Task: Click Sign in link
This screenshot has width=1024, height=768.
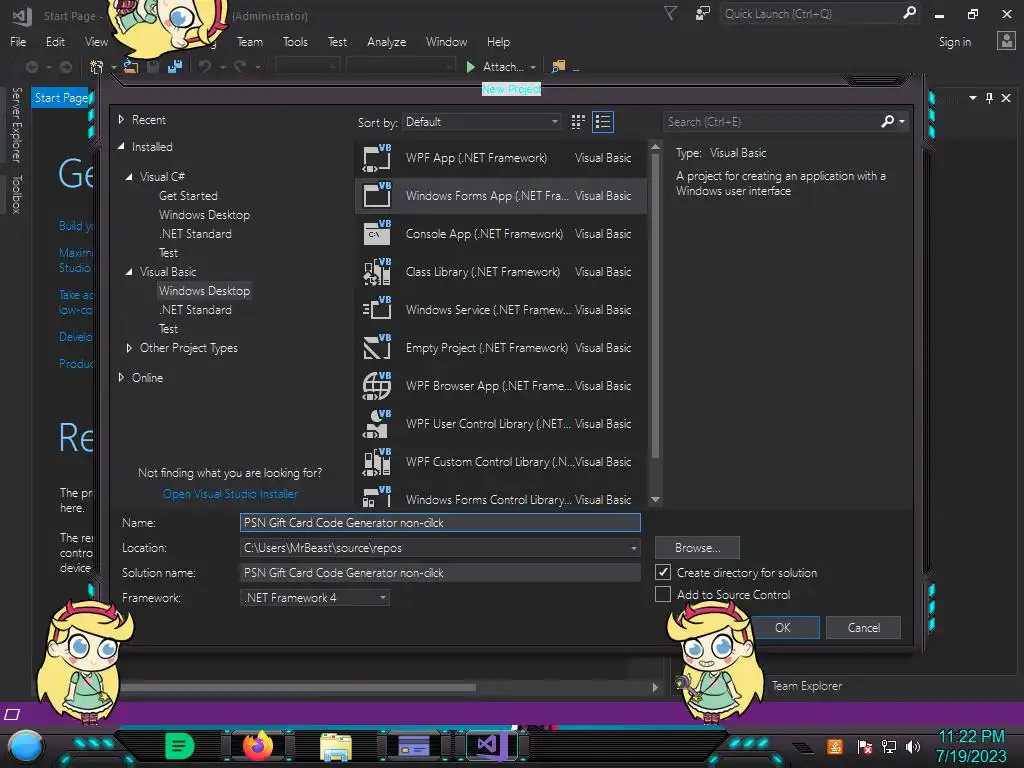Action: click(955, 42)
